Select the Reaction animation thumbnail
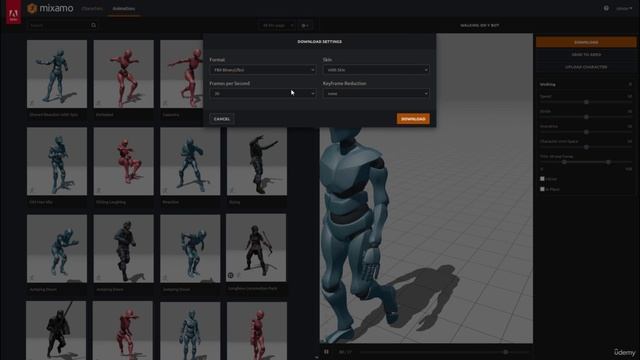The image size is (640, 360). point(190,161)
